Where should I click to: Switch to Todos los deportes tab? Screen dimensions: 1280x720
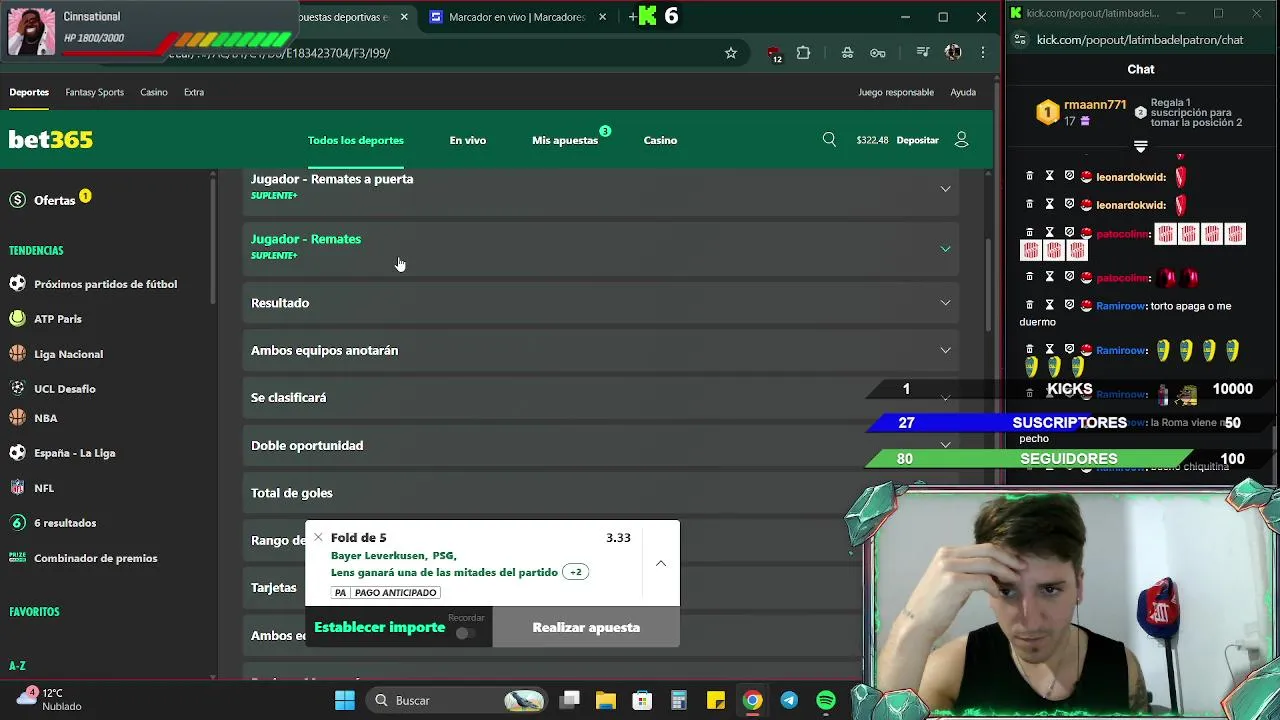356,140
